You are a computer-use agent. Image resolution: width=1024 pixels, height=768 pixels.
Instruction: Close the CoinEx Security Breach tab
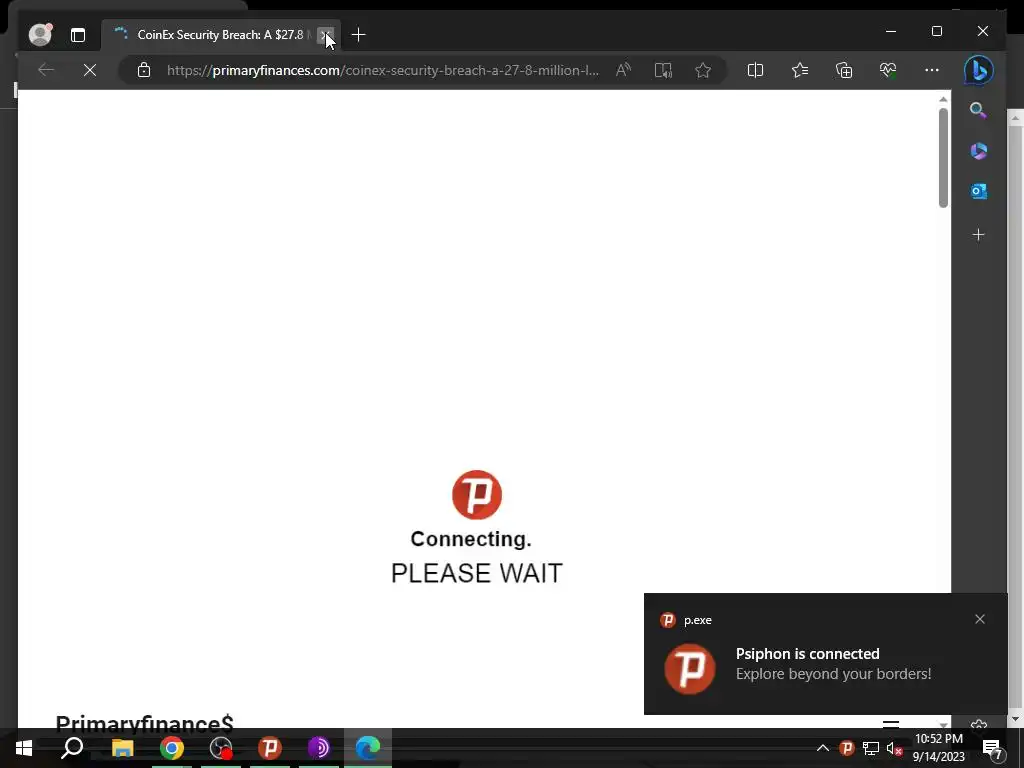tap(325, 35)
